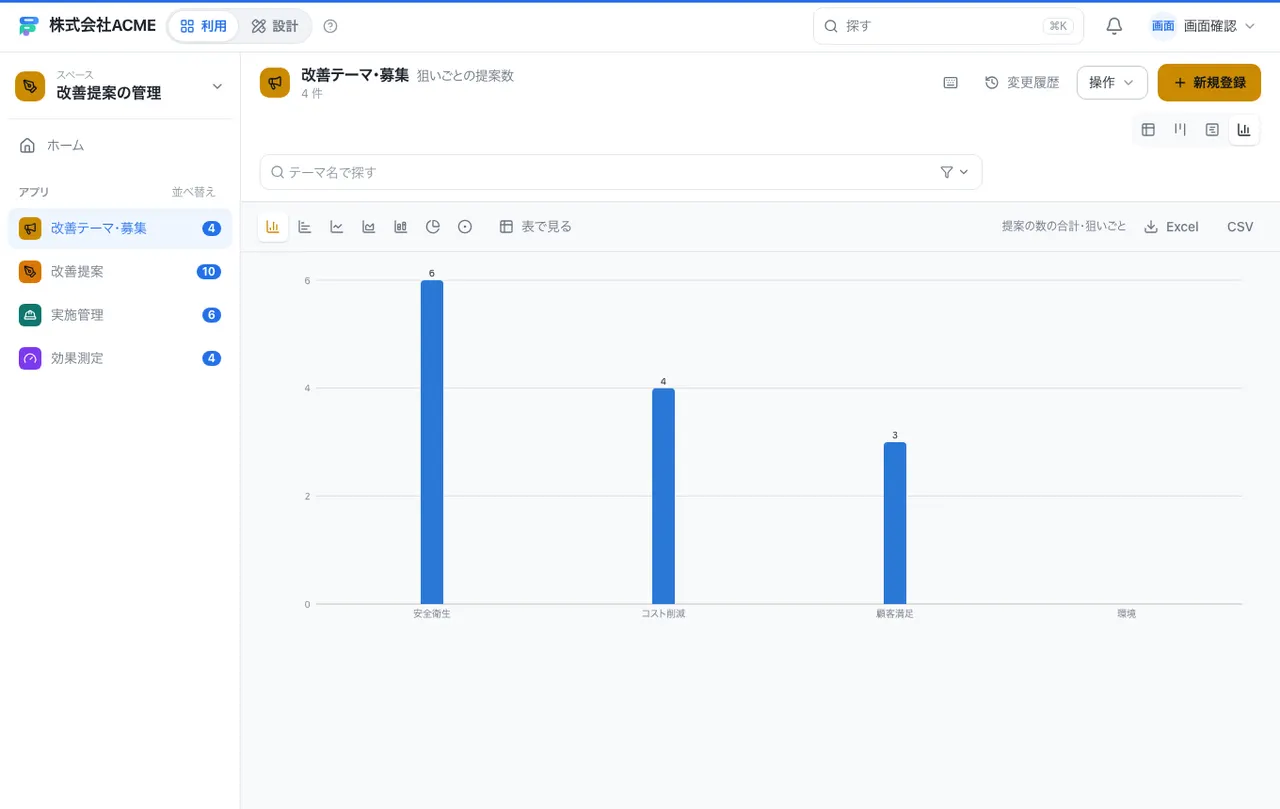The width and height of the screenshot is (1280, 809).
Task: Click the ACME company logo
Action: (x=29, y=26)
